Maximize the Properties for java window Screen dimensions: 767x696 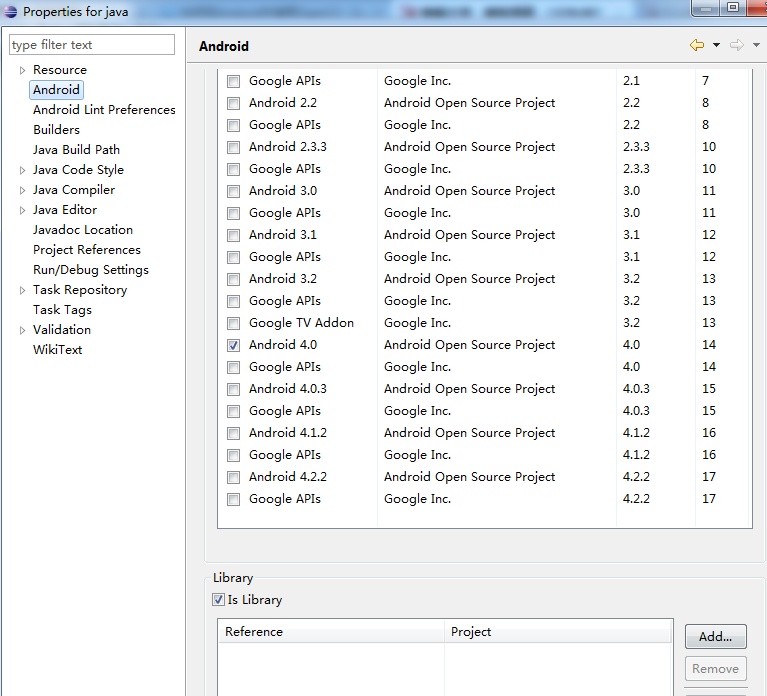[732, 7]
